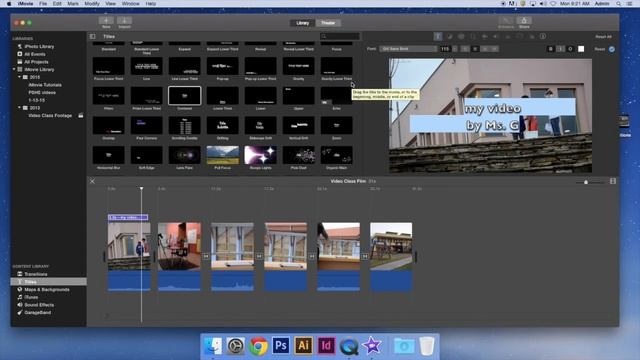Screen dimensions: 640x360
Task: Toggle the libraries sidebar icon
Action: tap(93, 36)
